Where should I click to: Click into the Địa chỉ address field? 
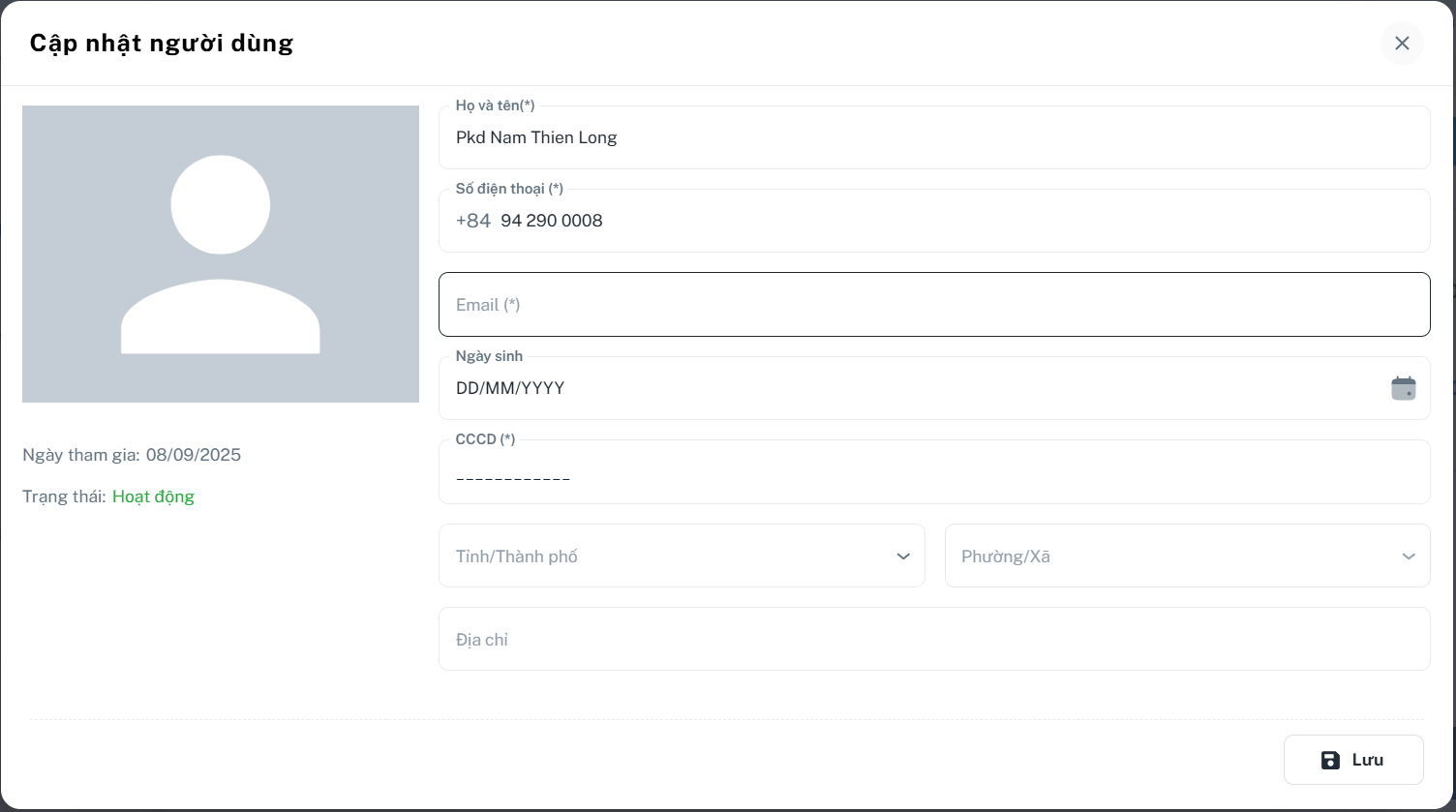[933, 640]
